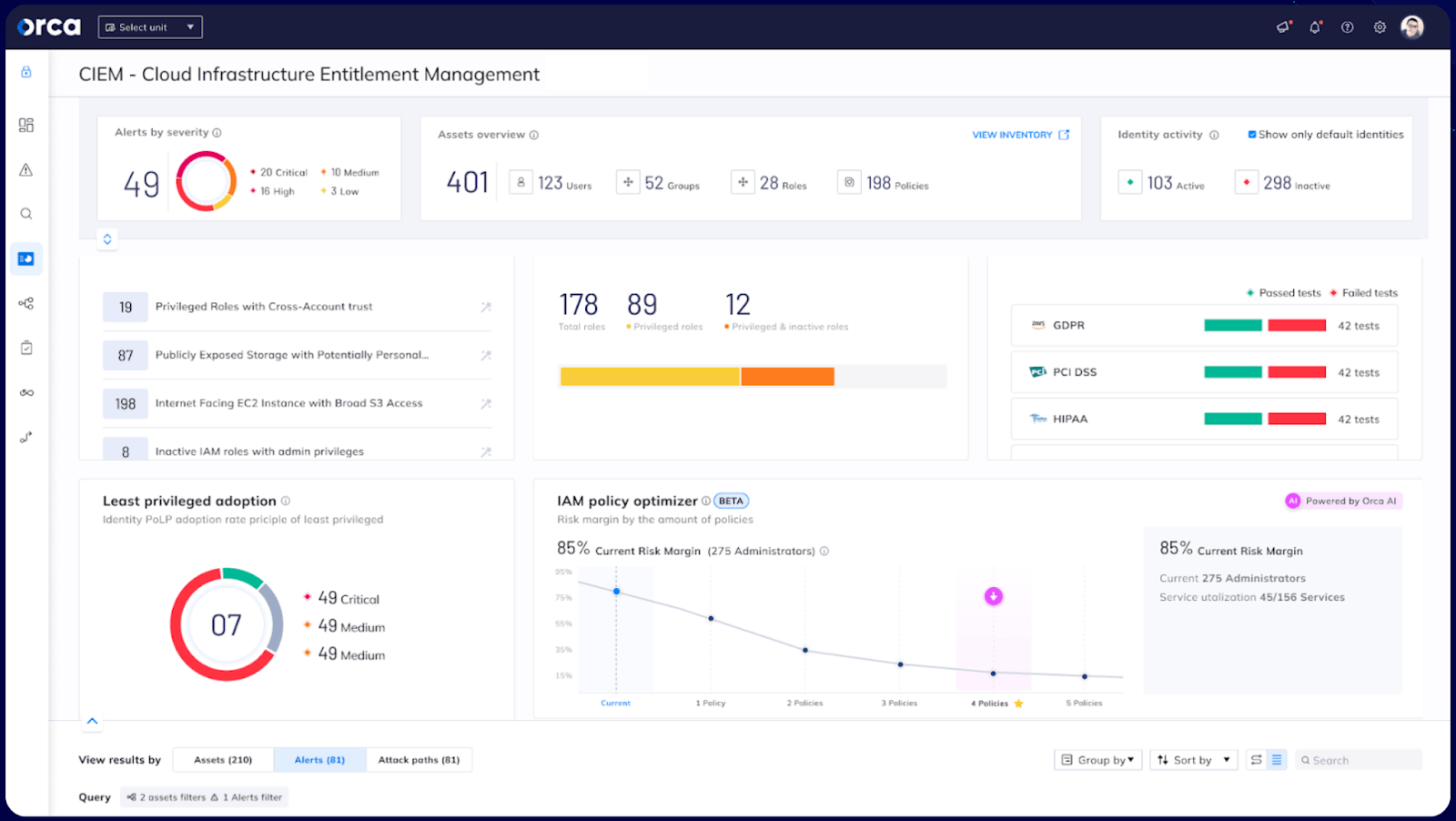Toggle Show only default identities checkbox

click(1252, 135)
